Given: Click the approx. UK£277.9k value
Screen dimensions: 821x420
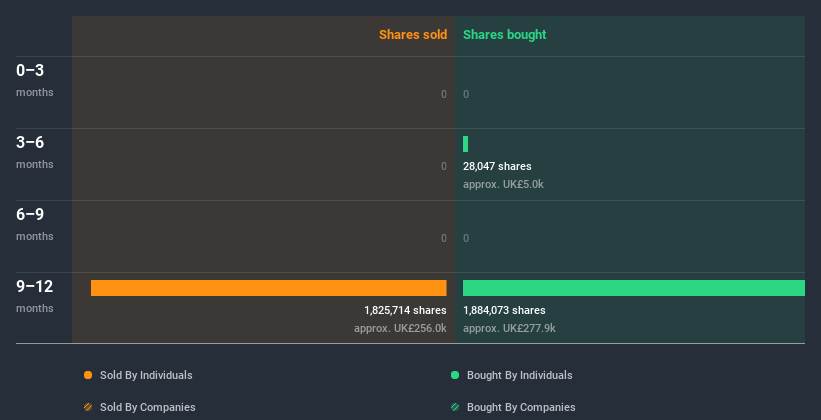Looking at the screenshot, I should click(x=509, y=328).
